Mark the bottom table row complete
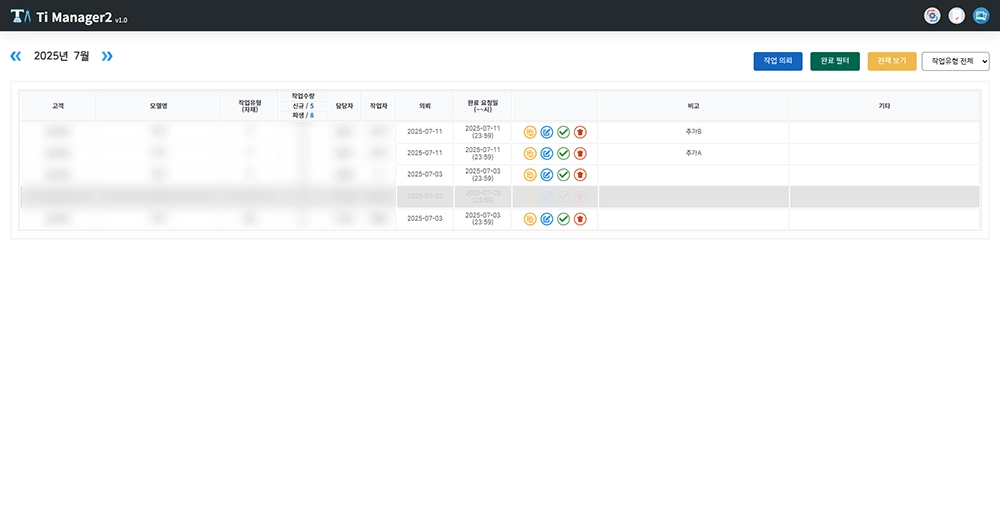Viewport: 1000px width, 523px height. coord(563,219)
